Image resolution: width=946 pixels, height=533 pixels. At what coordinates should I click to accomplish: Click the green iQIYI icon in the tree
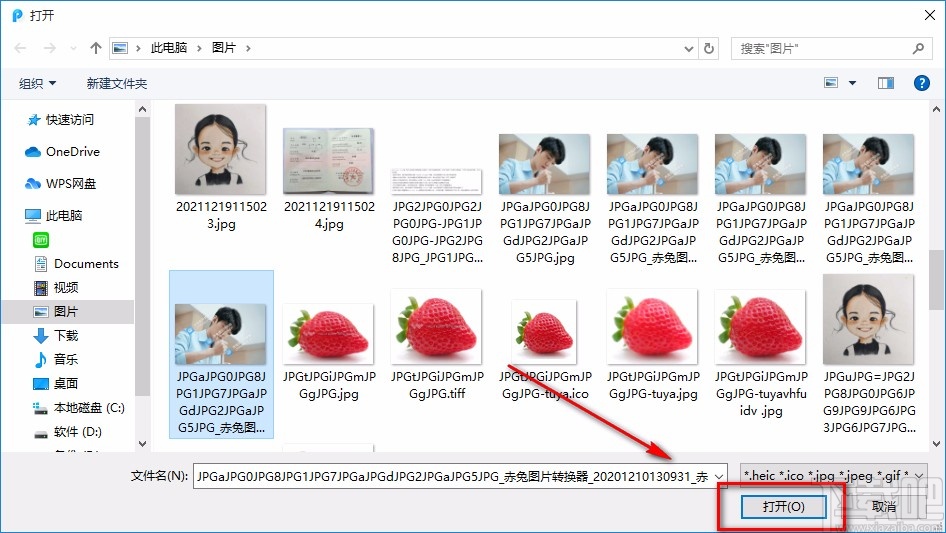pos(41,240)
